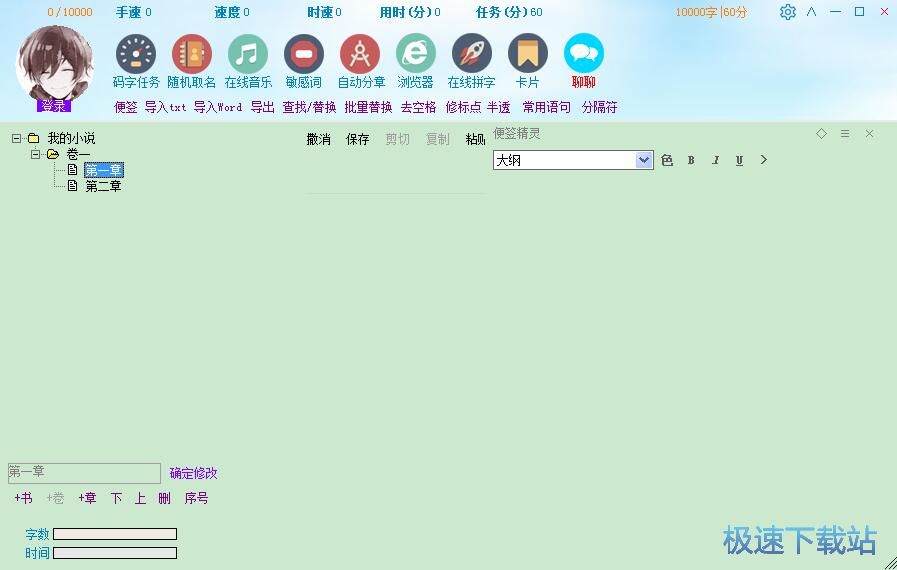
Task: Click 上 move up button
Action: (x=140, y=498)
